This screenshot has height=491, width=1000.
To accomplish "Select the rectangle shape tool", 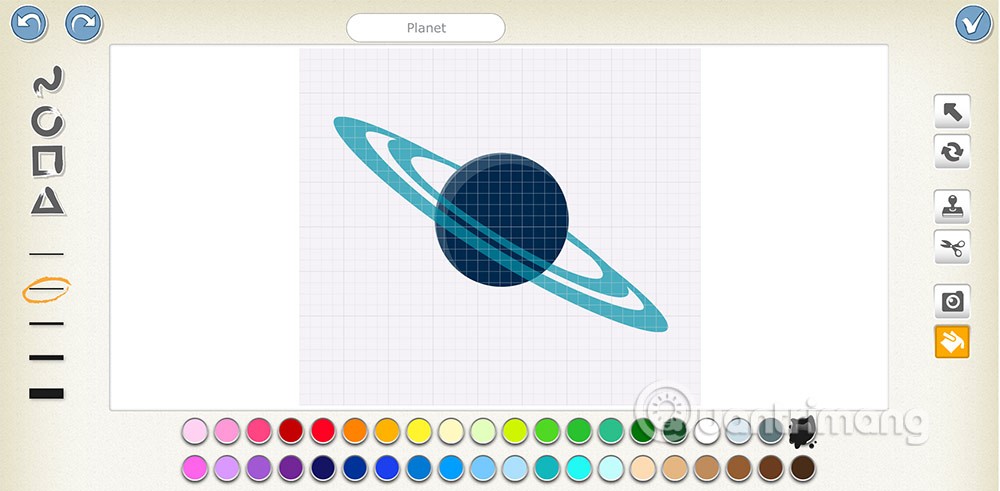I will tap(48, 161).
